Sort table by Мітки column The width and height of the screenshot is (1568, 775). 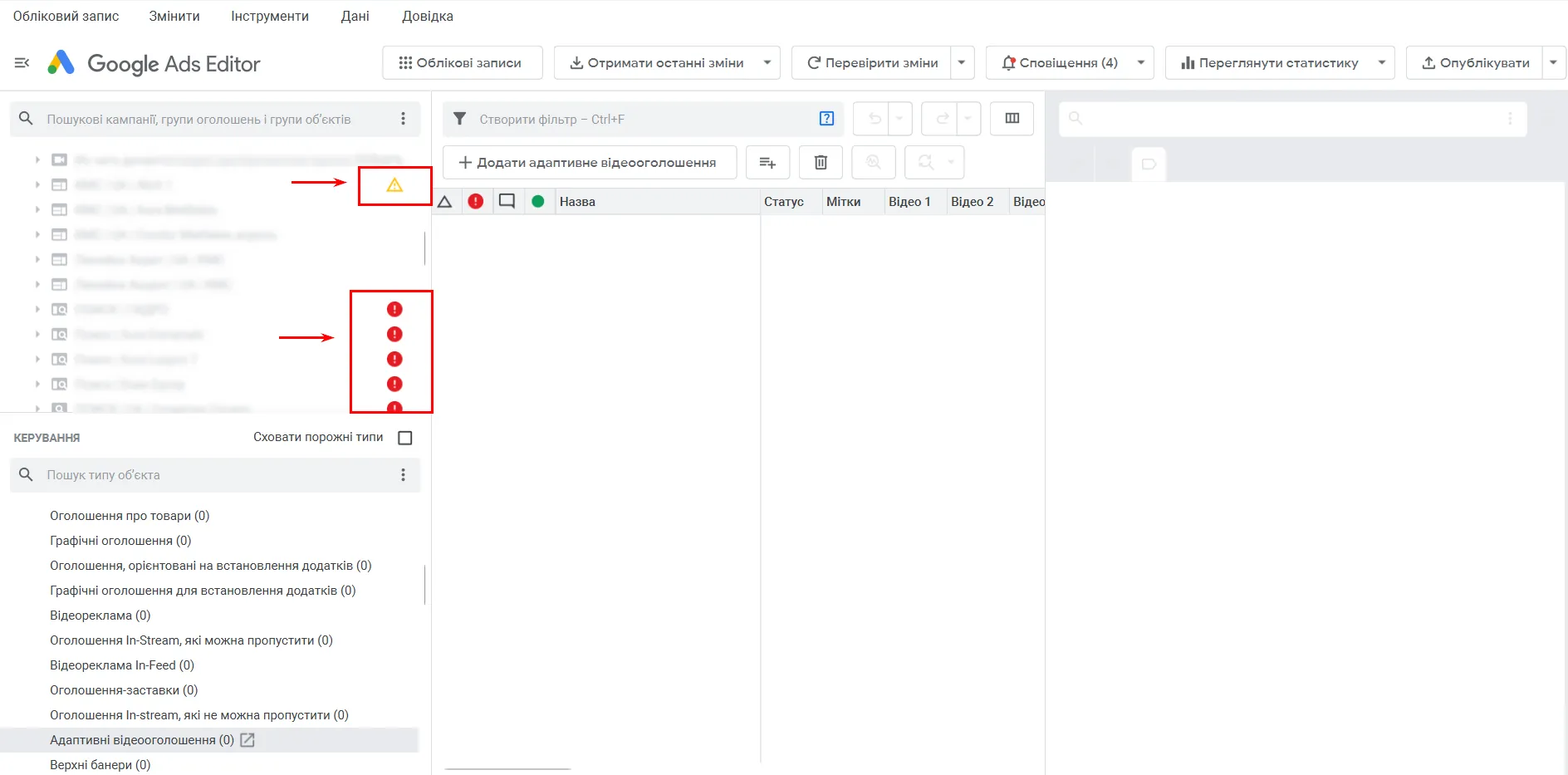pos(852,202)
